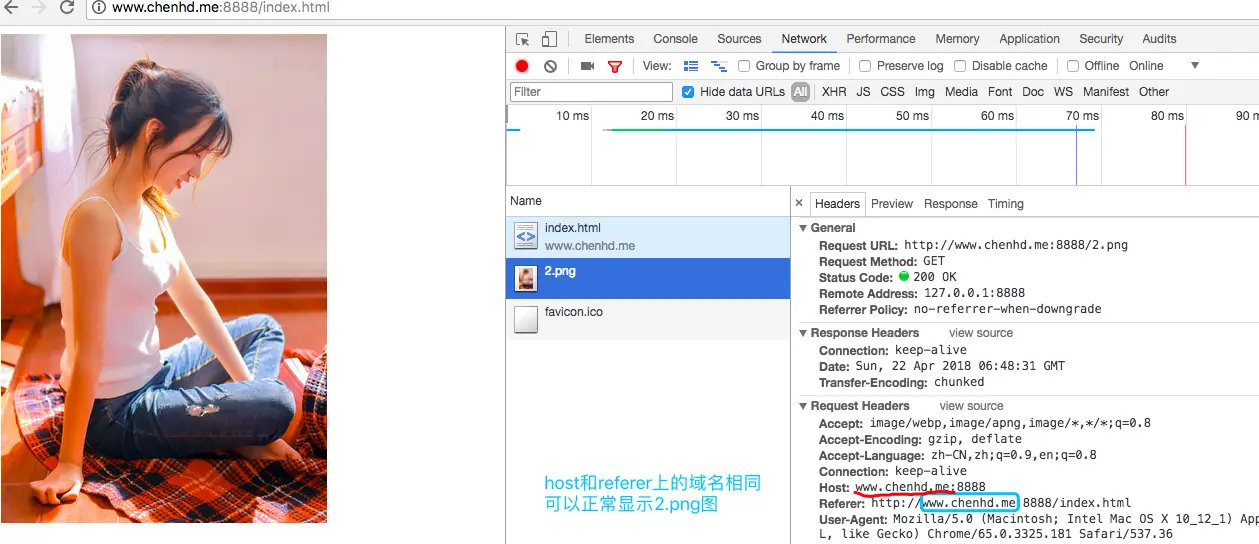Filter requests by Manifest
This screenshot has height=544, width=1259.
[1106, 92]
